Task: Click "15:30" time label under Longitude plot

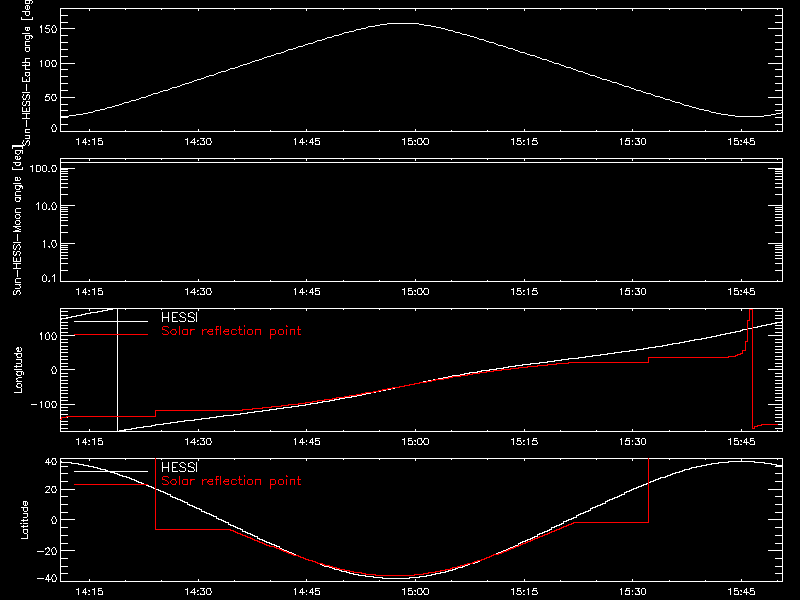Action: [633, 441]
